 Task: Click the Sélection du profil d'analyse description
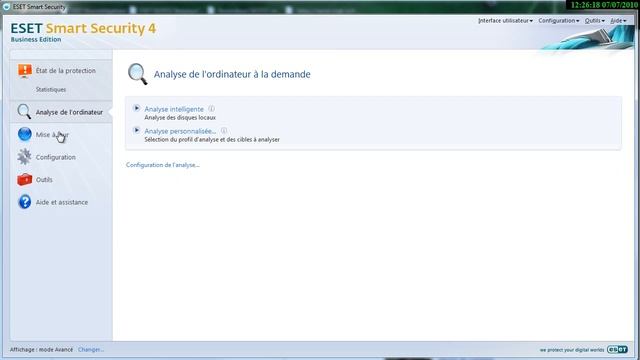coord(212,140)
